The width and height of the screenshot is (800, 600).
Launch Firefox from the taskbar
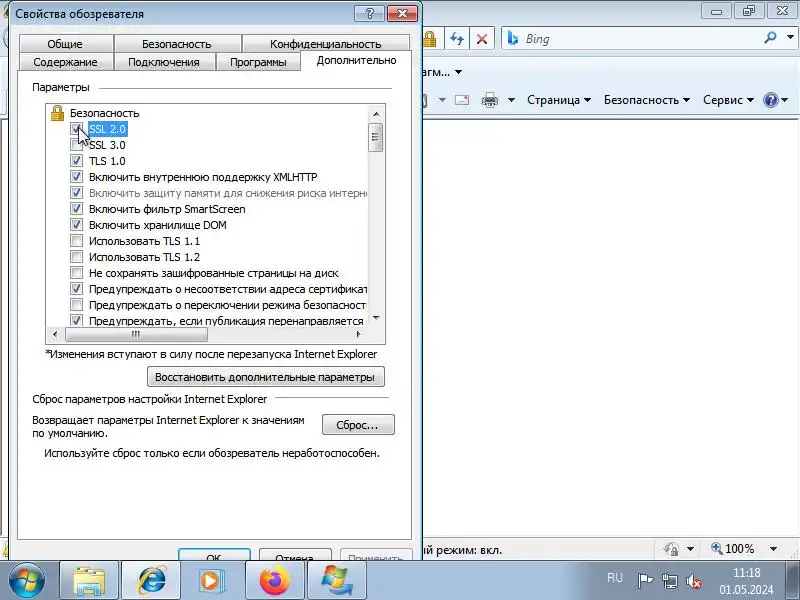point(274,580)
